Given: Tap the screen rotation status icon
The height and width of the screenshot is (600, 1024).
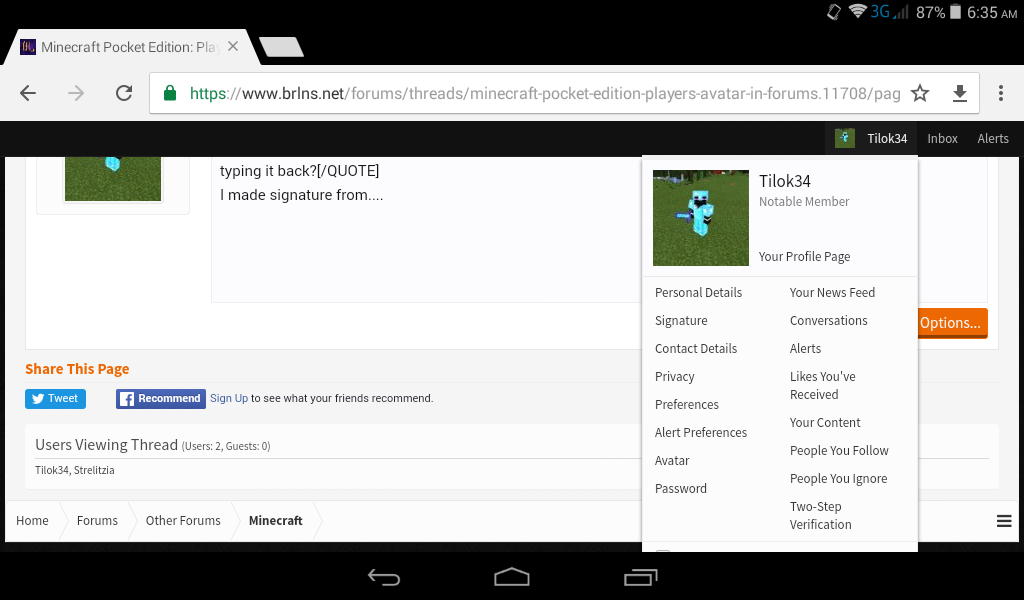Looking at the screenshot, I should [x=834, y=12].
